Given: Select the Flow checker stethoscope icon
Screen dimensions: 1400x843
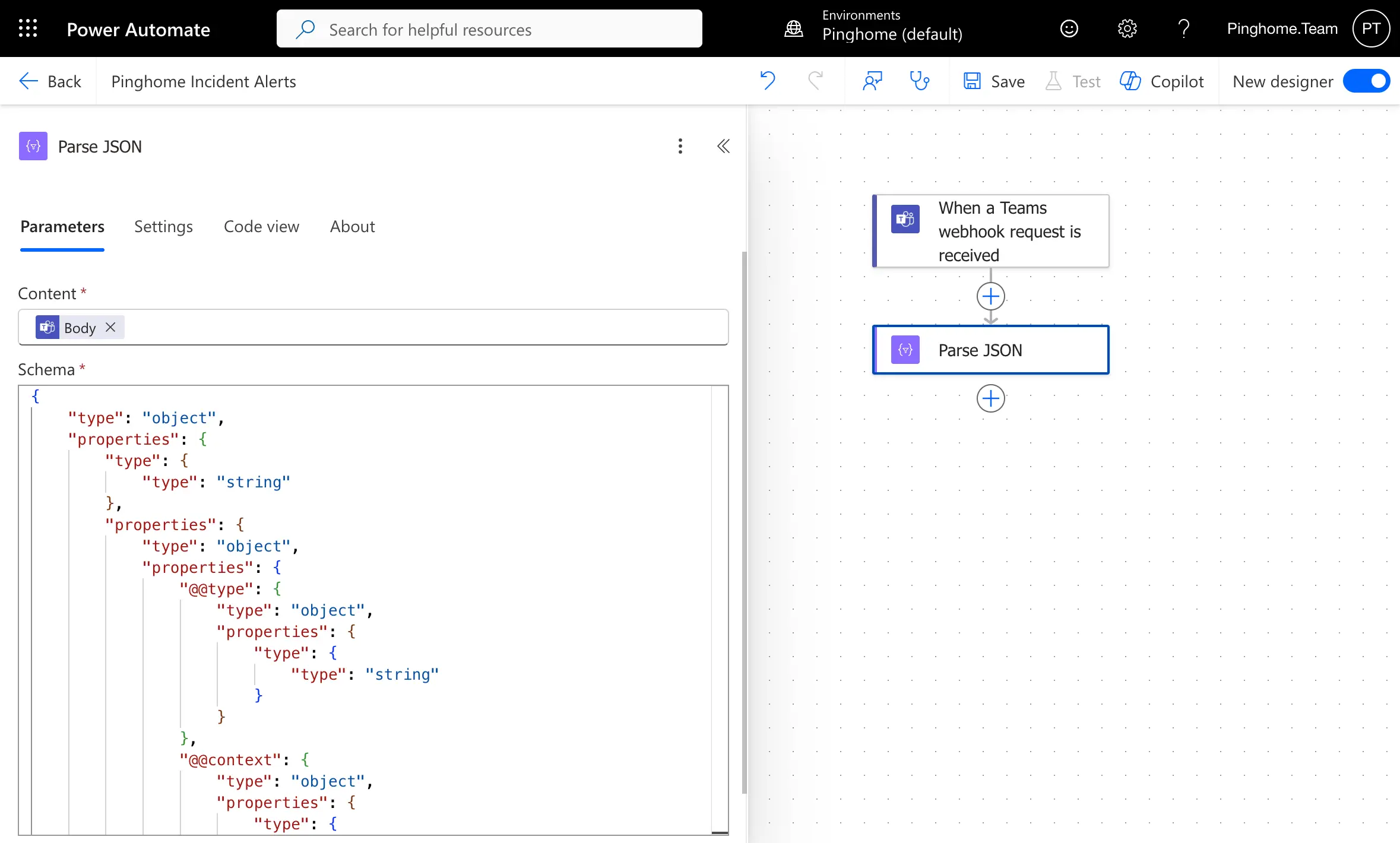Looking at the screenshot, I should [919, 81].
